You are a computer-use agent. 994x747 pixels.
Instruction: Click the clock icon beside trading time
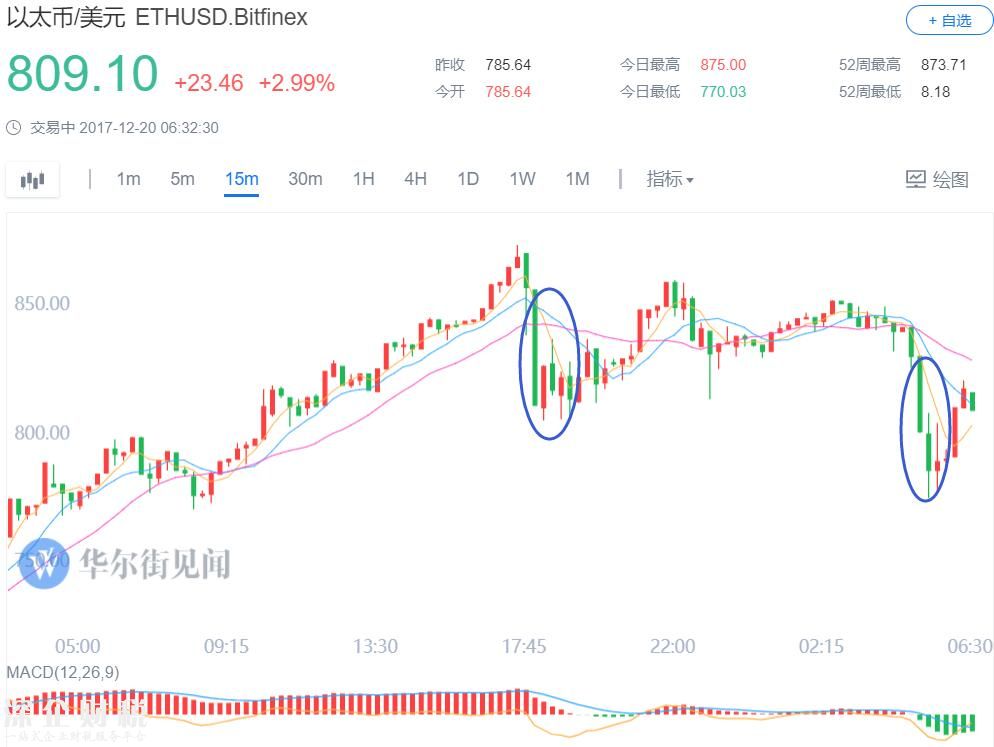point(14,127)
